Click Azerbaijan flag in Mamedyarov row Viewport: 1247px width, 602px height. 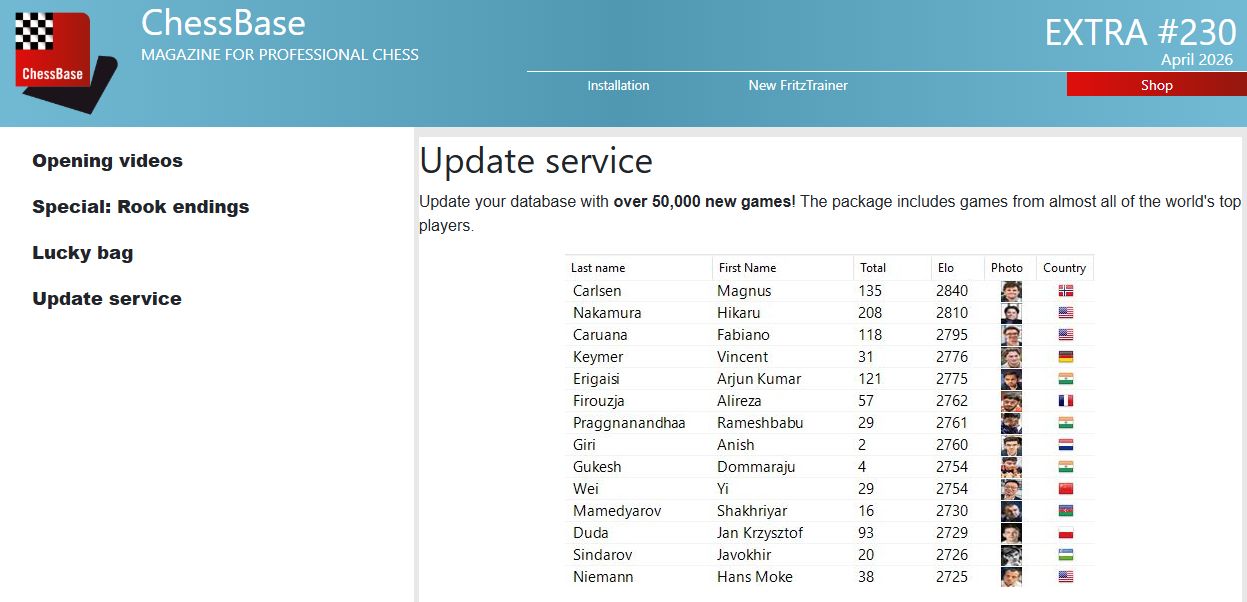[1065, 511]
